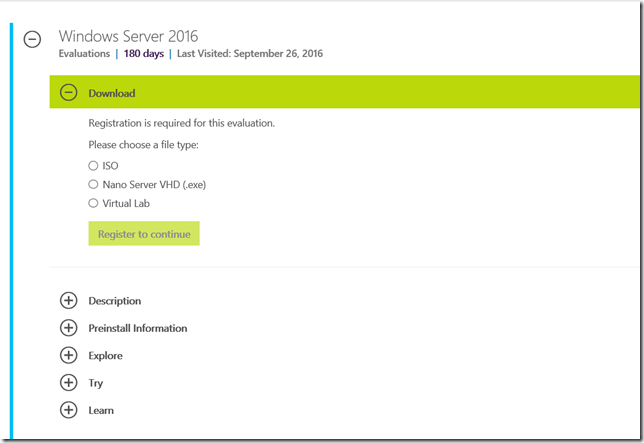Expand the Explore section label
The height and width of the screenshot is (443, 644).
click(x=105, y=355)
